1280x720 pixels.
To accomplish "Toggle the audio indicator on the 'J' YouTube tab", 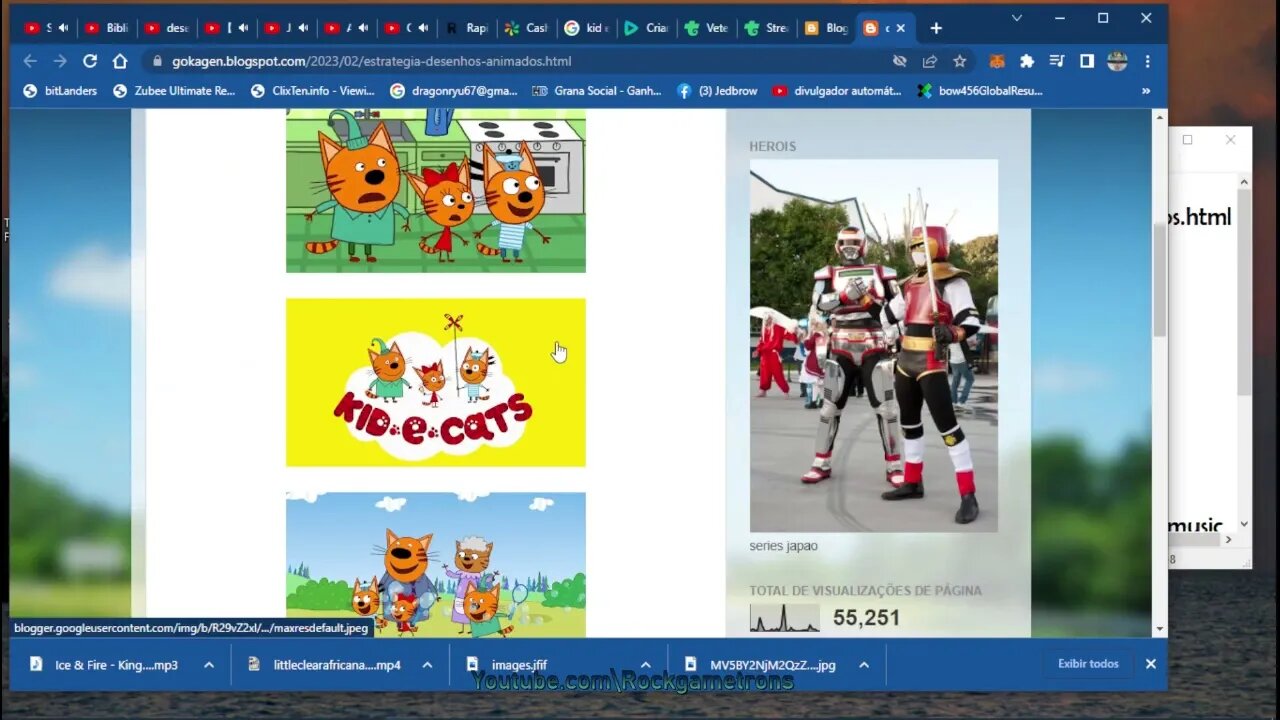I will coord(302,28).
